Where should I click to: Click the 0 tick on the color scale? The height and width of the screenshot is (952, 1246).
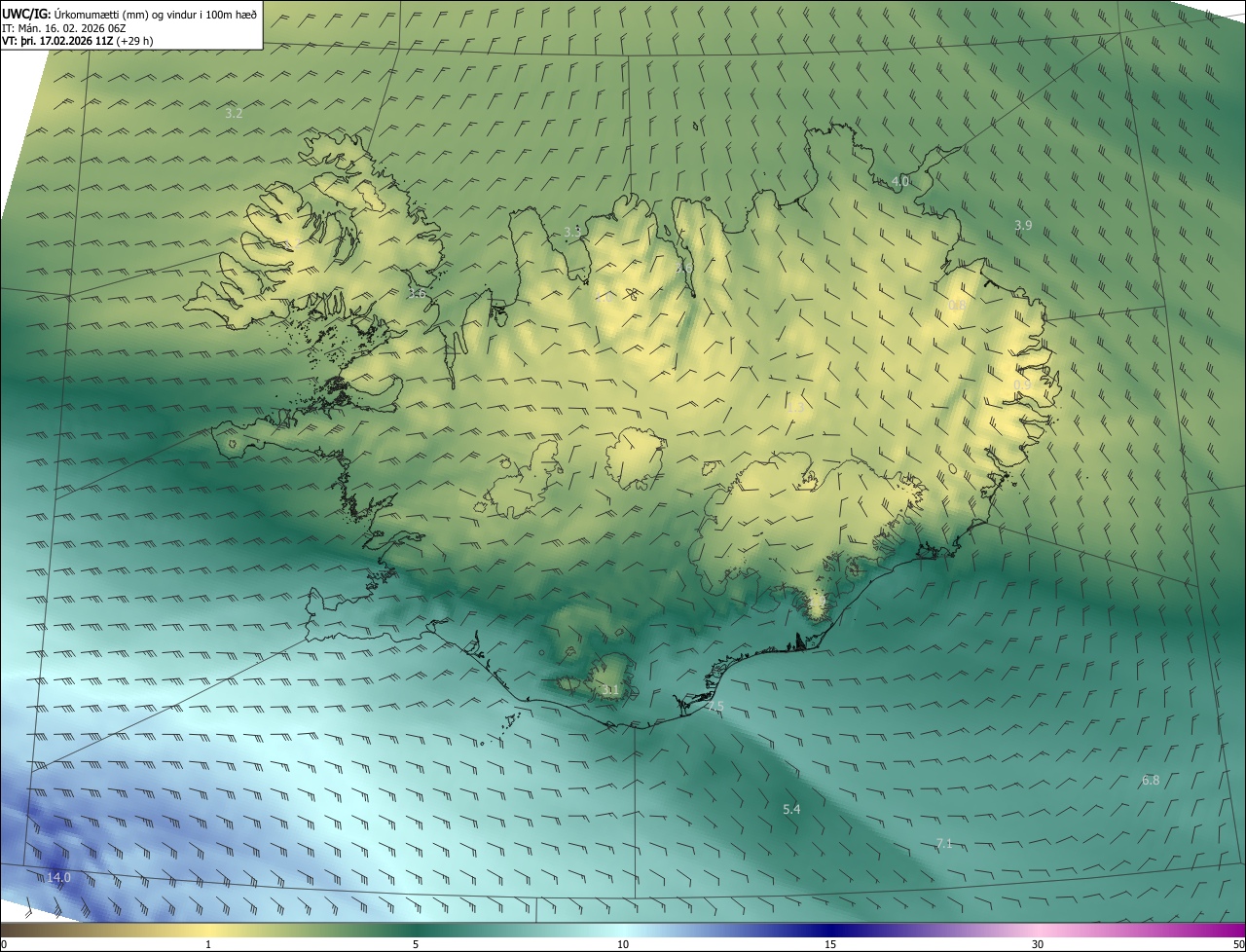coord(4,944)
